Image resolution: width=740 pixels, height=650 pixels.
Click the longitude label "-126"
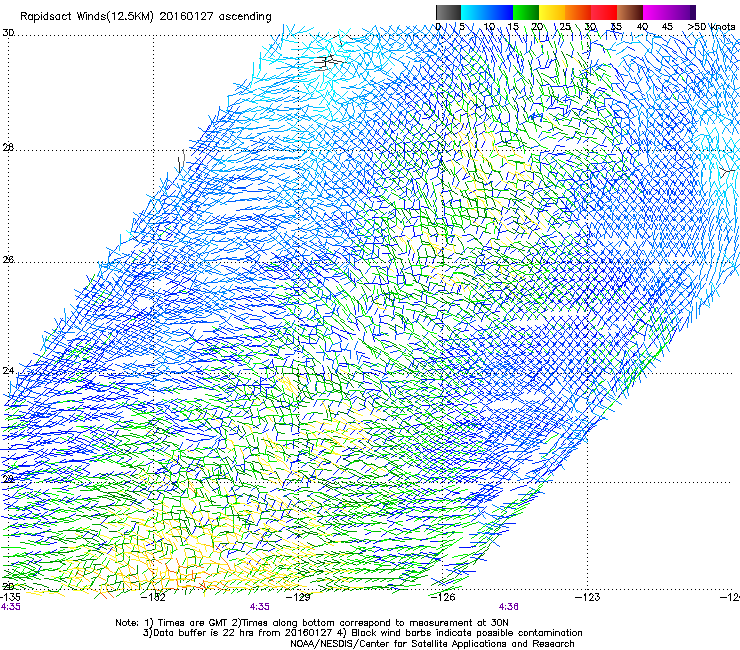[x=443, y=597]
